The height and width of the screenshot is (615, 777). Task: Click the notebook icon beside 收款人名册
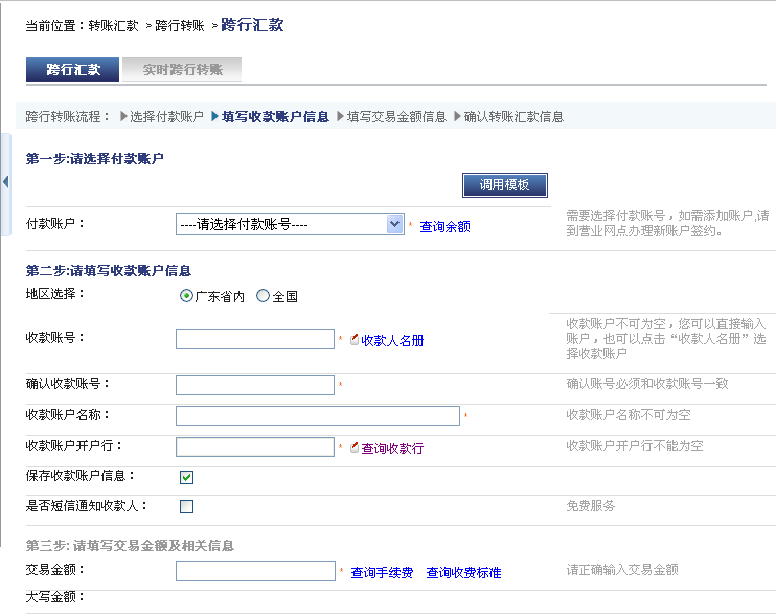pos(354,339)
